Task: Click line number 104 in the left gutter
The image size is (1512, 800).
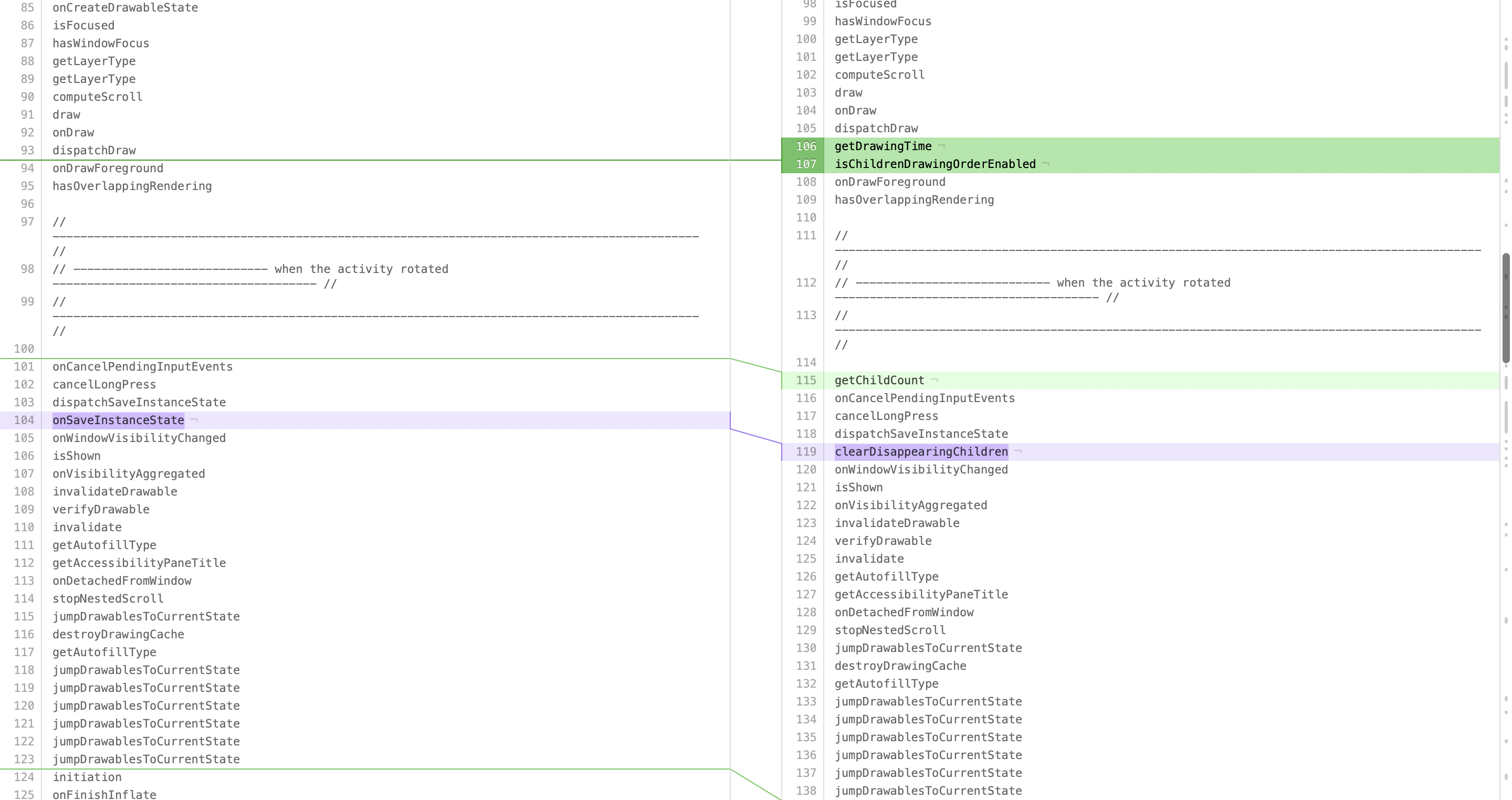Action: pos(24,420)
